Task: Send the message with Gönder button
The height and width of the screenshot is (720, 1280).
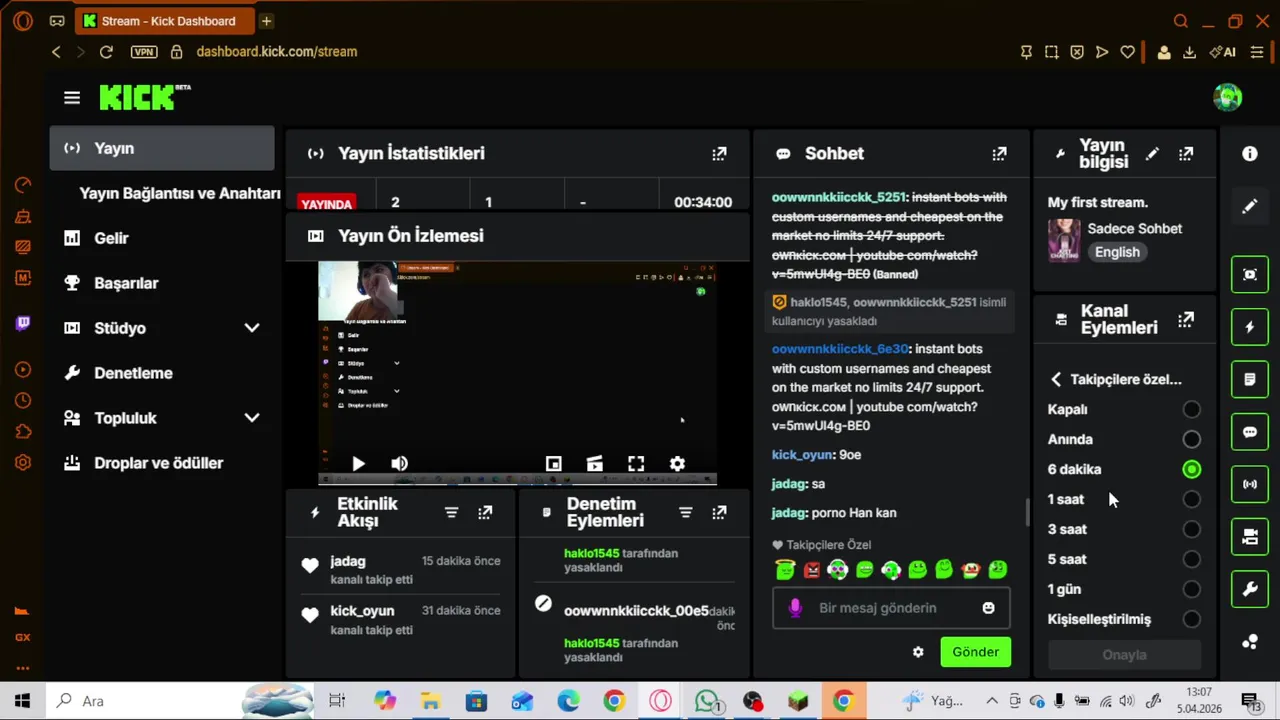Action: [x=975, y=652]
